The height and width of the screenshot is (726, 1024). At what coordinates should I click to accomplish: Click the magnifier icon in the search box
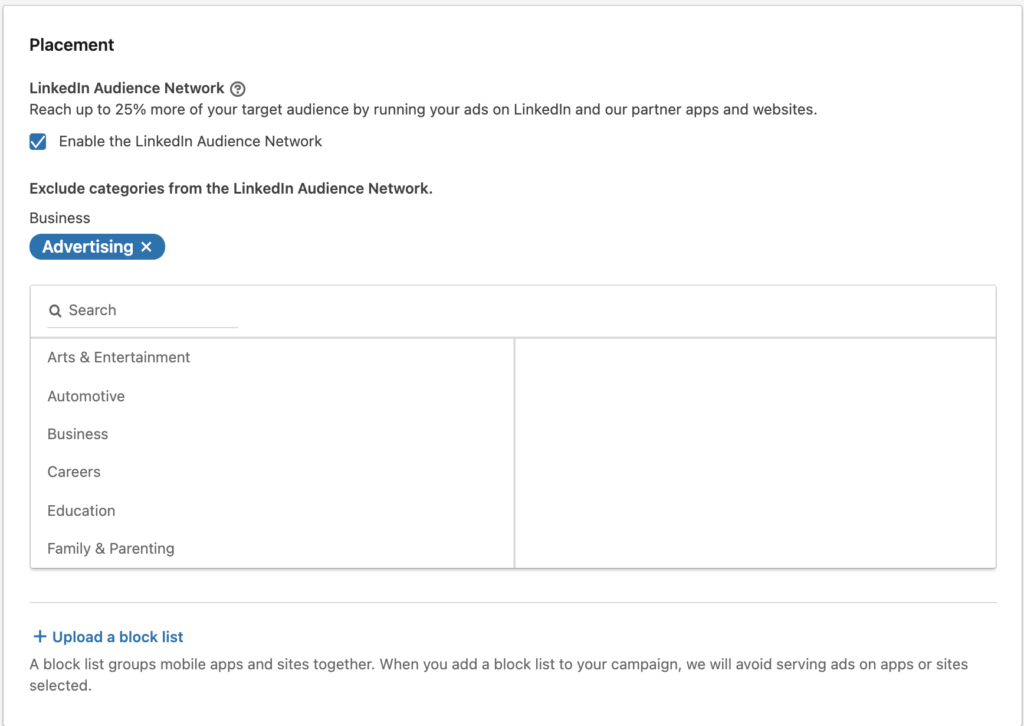click(x=56, y=311)
